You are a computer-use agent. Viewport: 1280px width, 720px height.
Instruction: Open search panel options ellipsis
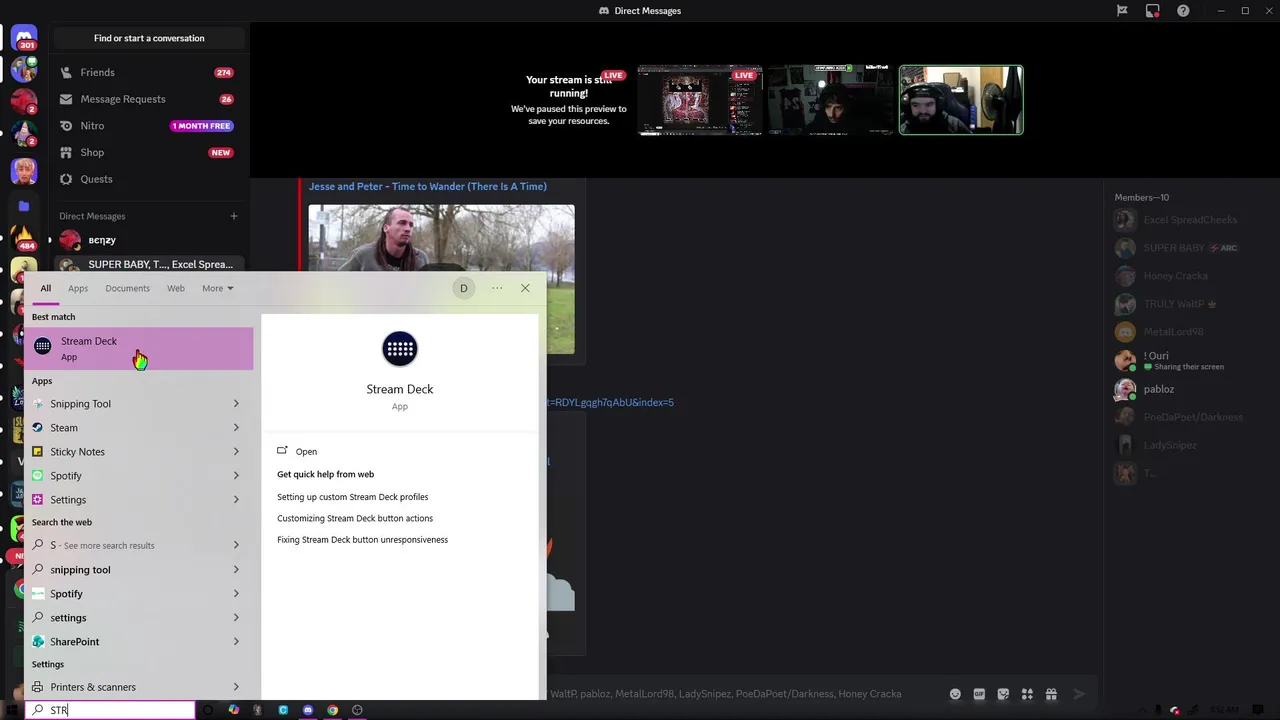coord(497,288)
